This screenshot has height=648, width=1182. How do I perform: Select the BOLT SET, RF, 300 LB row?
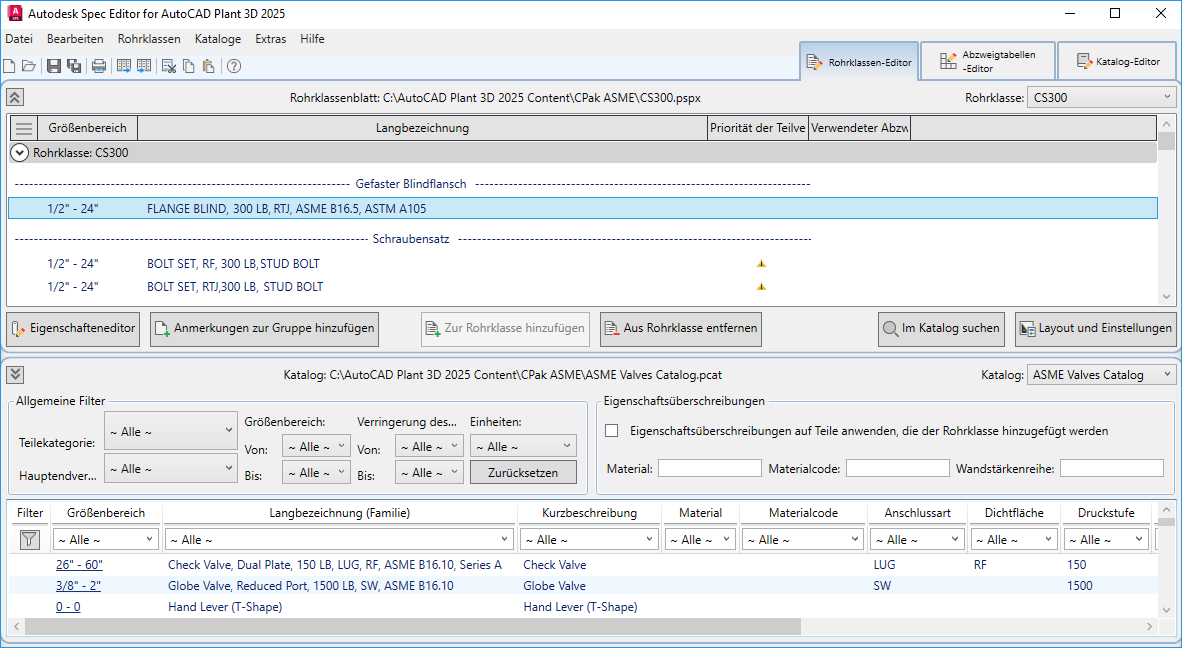pos(583,264)
